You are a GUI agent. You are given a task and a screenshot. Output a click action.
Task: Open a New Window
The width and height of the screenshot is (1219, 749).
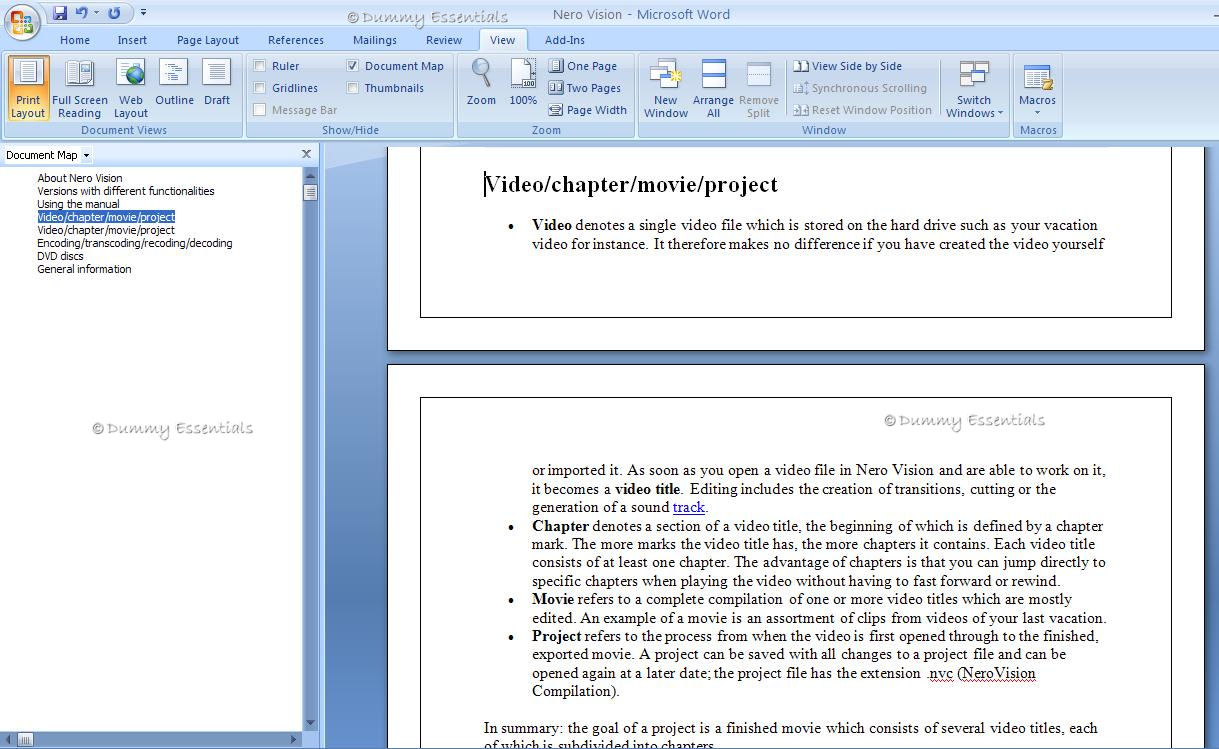666,88
